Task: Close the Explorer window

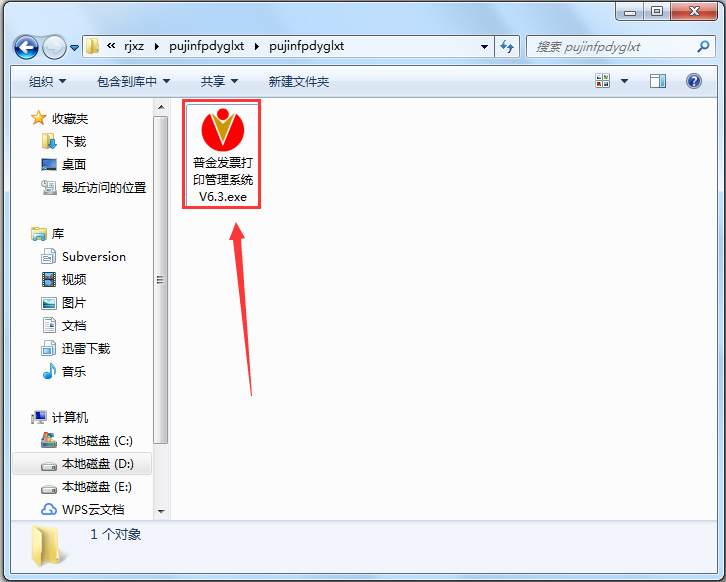Action: click(694, 12)
